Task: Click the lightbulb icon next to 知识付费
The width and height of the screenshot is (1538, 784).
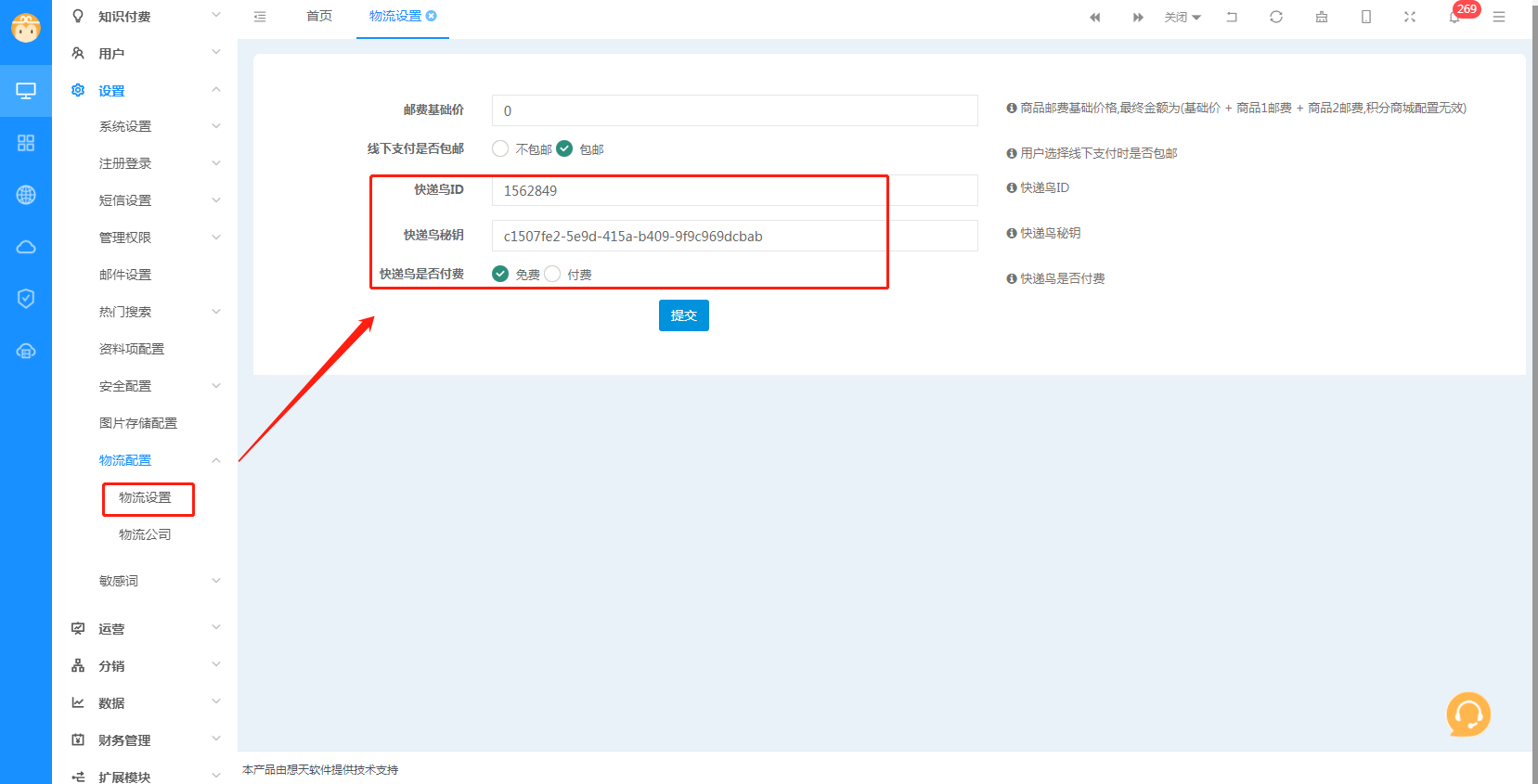Action: click(x=78, y=16)
